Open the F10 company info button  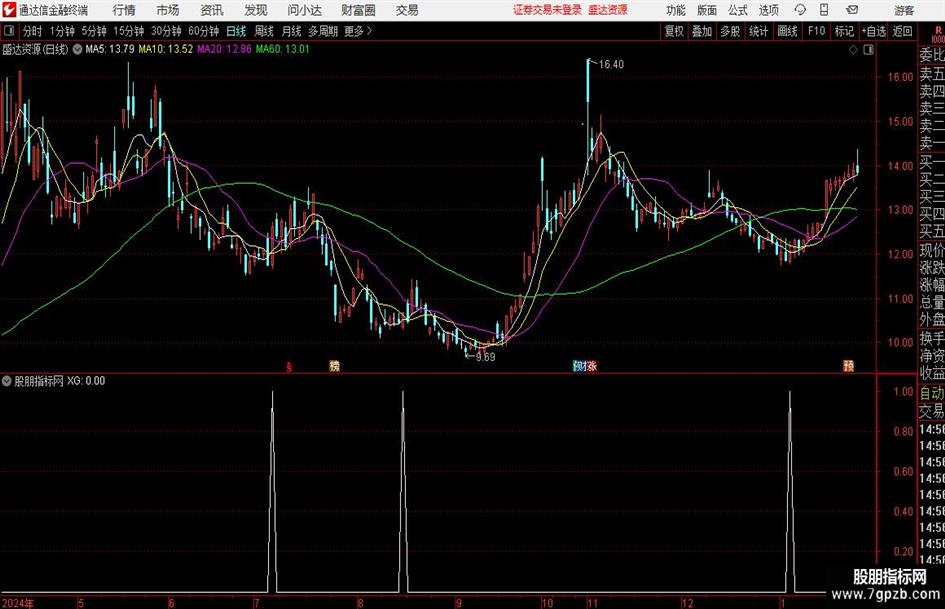pyautogui.click(x=817, y=31)
